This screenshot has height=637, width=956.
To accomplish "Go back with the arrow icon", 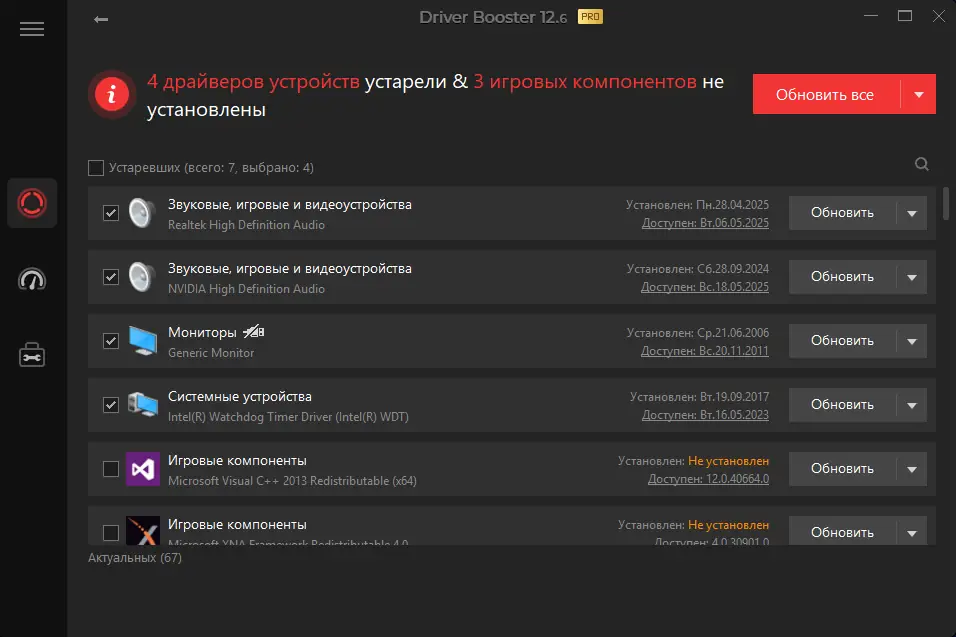I will [101, 20].
